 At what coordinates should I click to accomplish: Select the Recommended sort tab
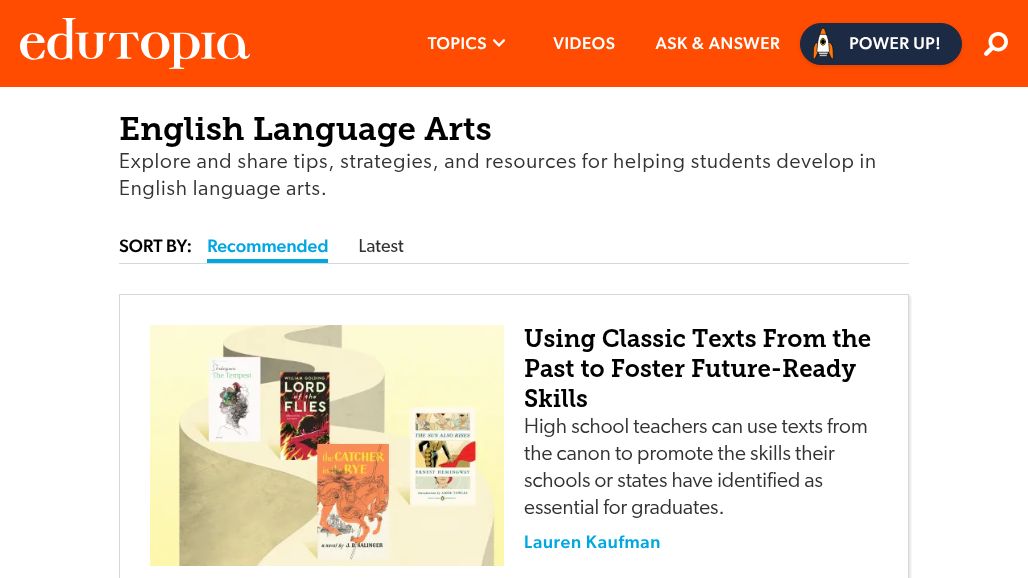click(x=267, y=246)
